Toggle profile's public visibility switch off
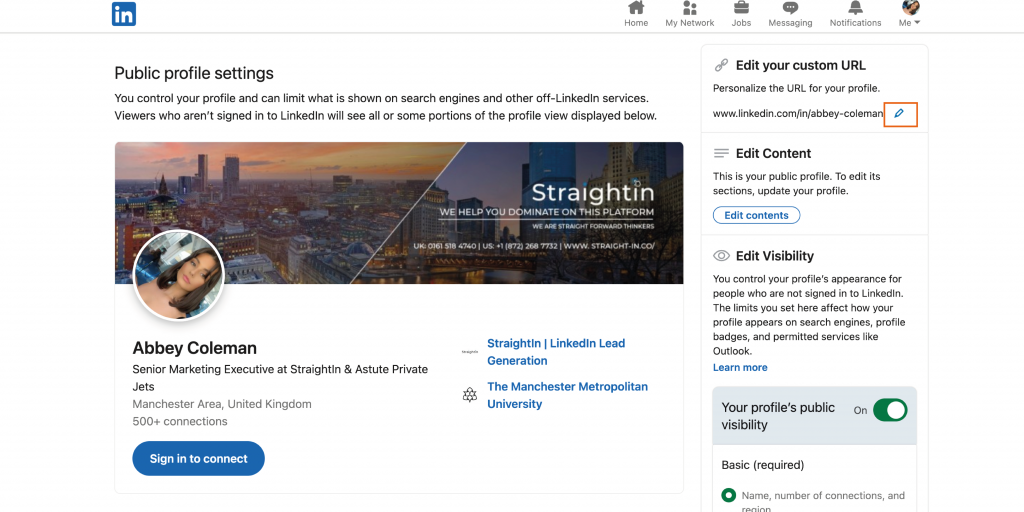The width and height of the screenshot is (1024, 512). (x=890, y=410)
